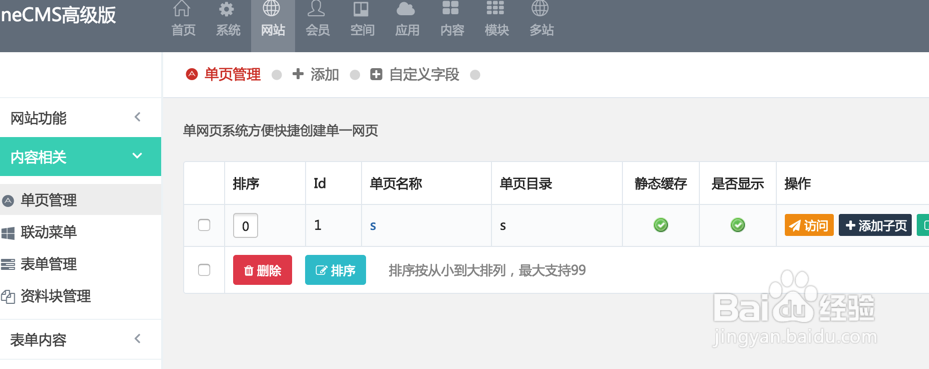
Task: Click the 排序 column header
Action: pos(246,184)
